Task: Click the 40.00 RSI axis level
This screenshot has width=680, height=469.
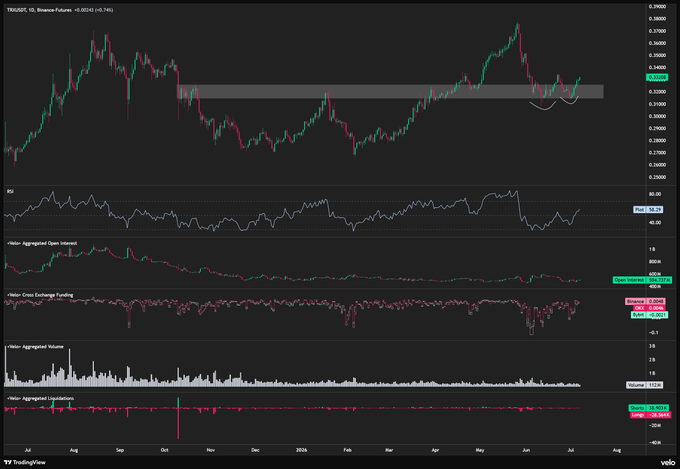Action: (x=655, y=223)
